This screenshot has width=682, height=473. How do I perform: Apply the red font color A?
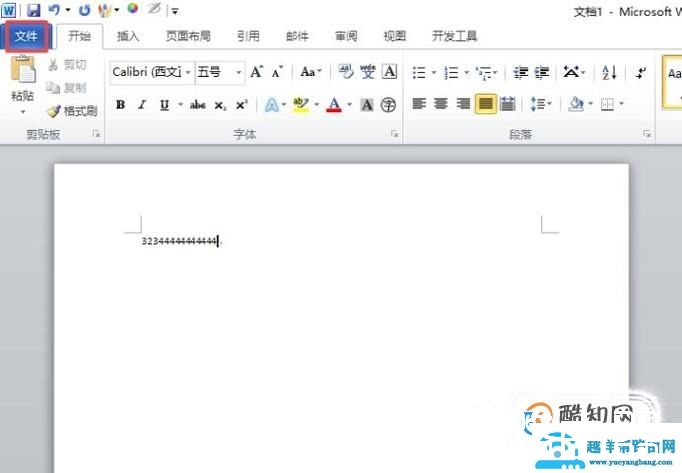pos(334,105)
